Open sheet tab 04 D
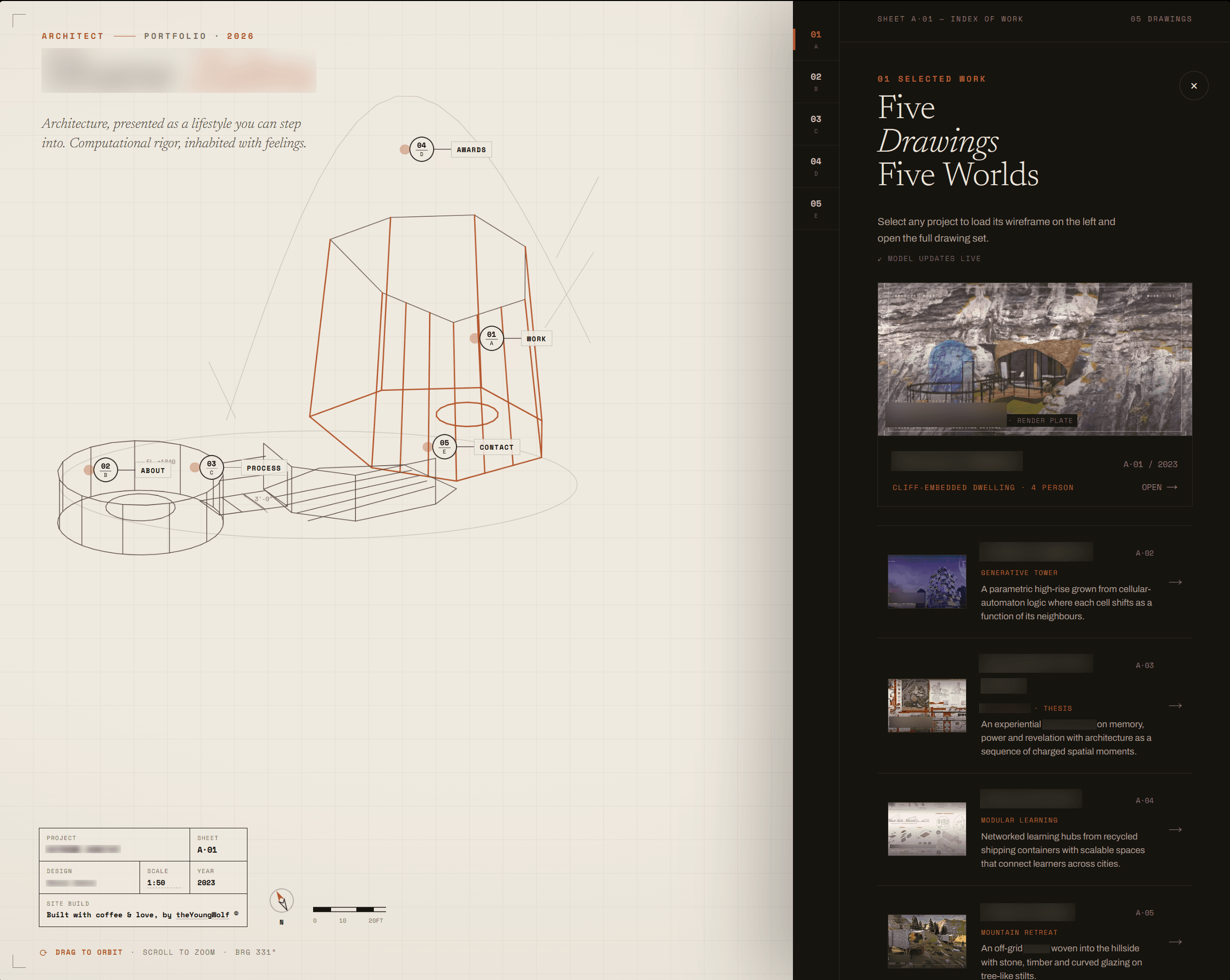Image resolution: width=1230 pixels, height=980 pixels. point(816,166)
